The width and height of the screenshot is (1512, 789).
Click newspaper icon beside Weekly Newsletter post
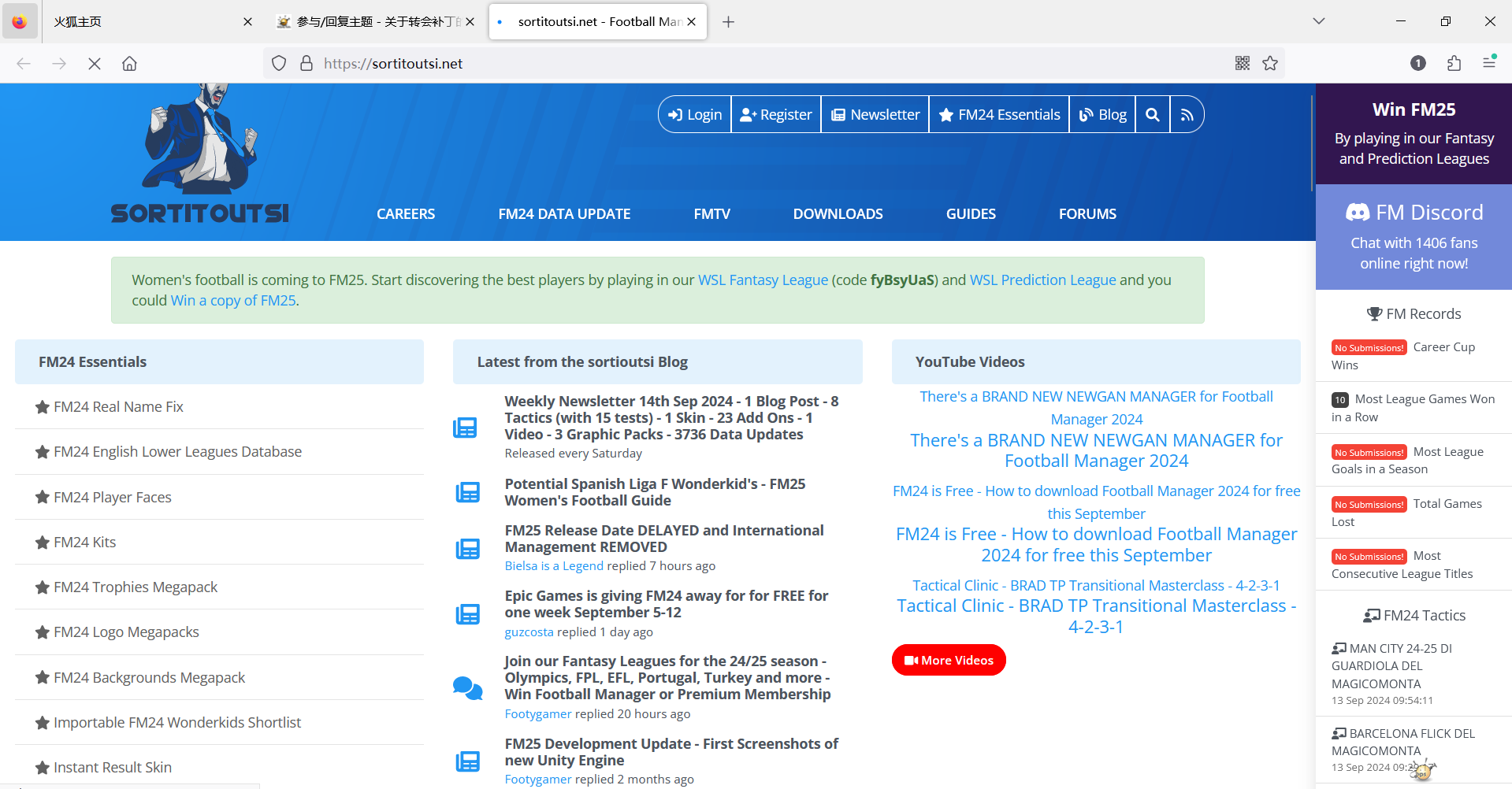[x=465, y=428]
